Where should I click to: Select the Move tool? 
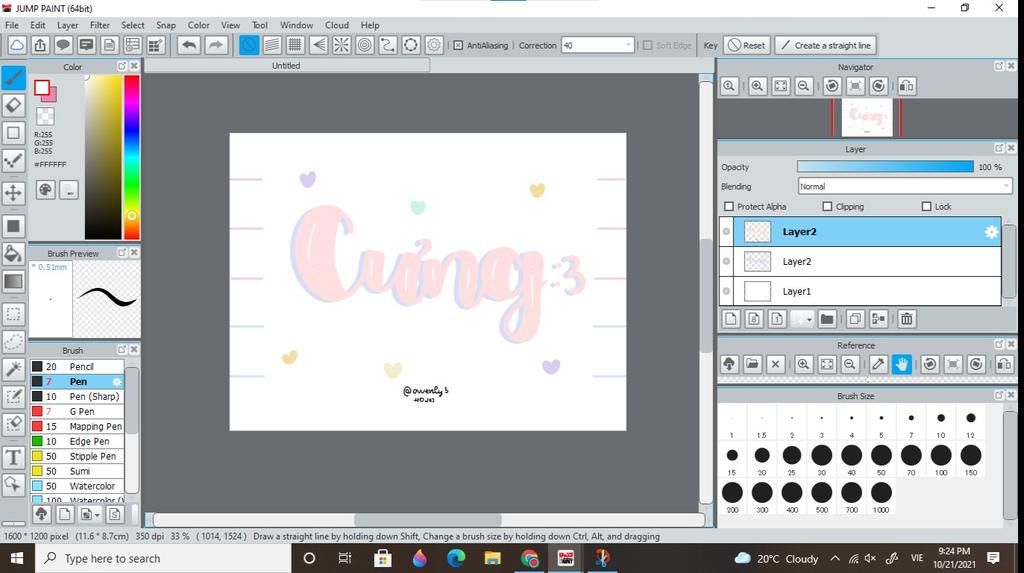[x=13, y=193]
